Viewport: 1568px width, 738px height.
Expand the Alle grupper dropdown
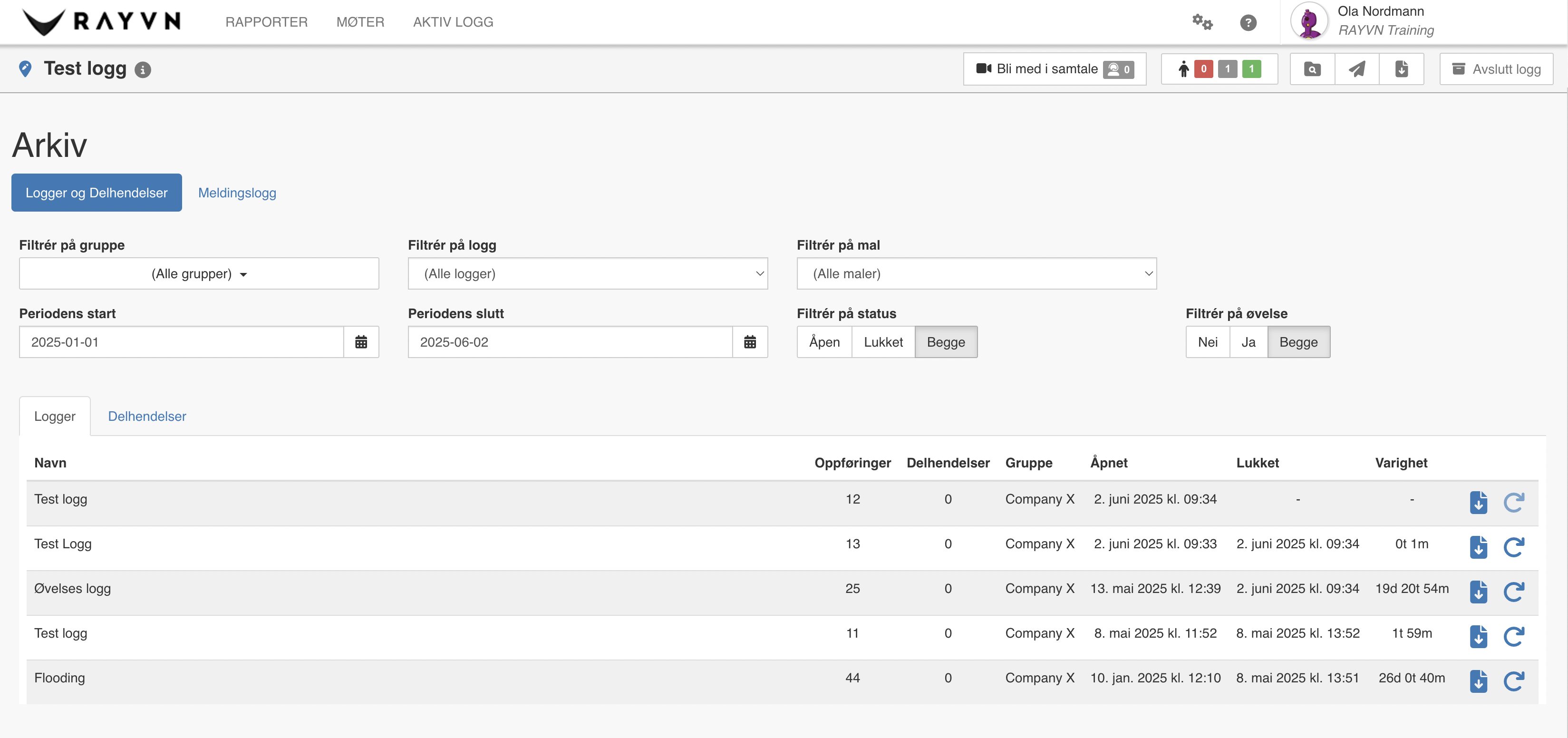(x=199, y=274)
